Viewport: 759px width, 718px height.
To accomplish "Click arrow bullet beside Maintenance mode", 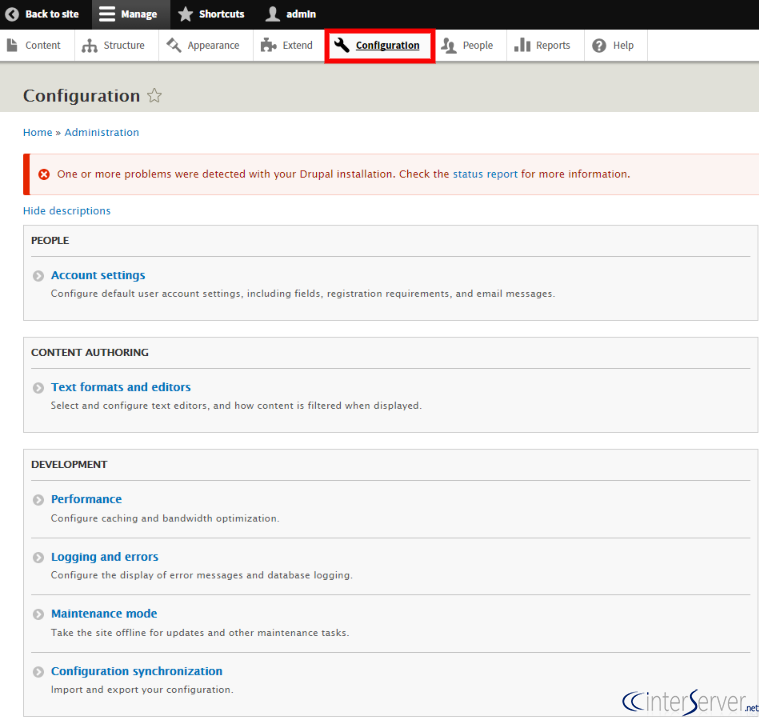I will point(38,614).
